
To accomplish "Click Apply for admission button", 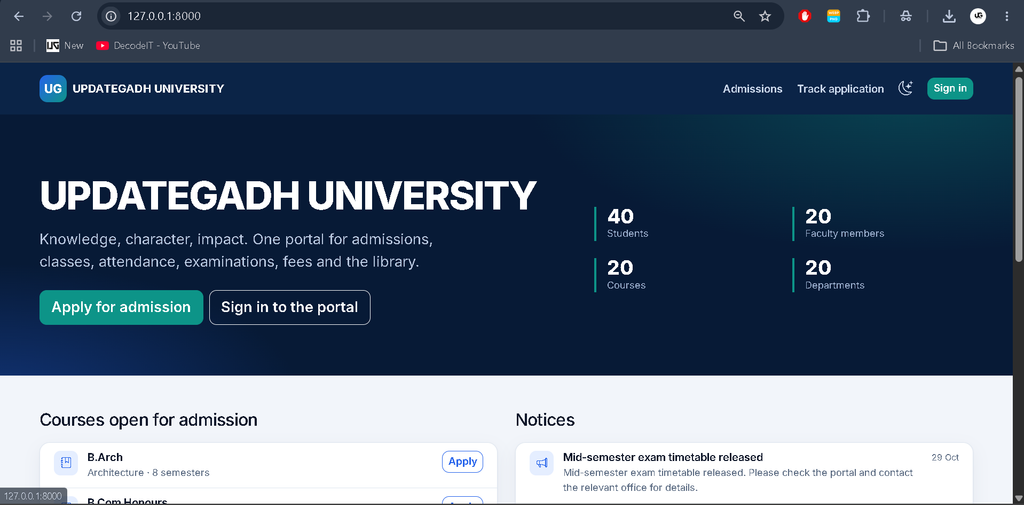I will click(121, 307).
